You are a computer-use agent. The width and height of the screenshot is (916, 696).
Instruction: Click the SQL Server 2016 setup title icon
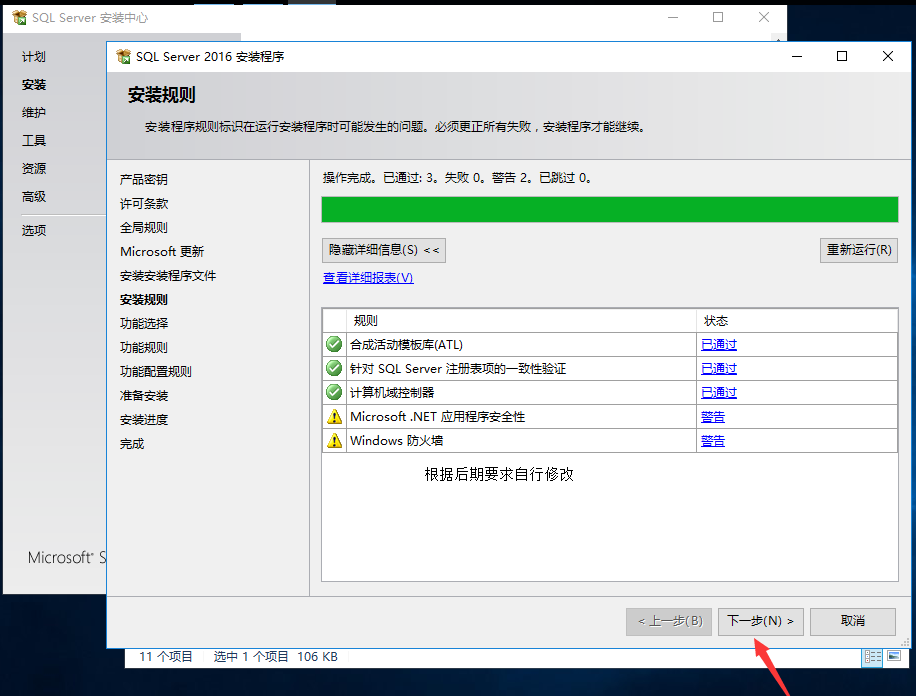pyautogui.click(x=124, y=57)
